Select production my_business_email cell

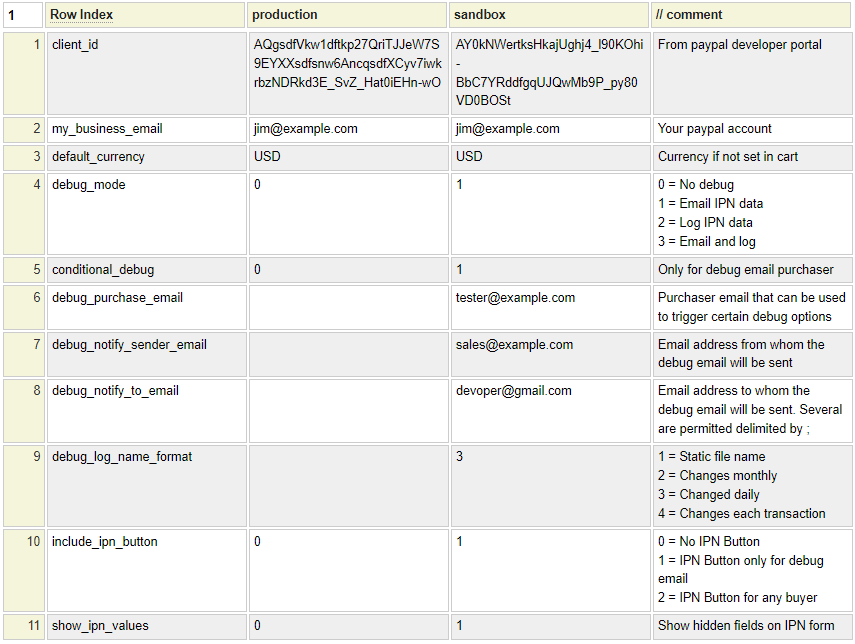(346, 129)
